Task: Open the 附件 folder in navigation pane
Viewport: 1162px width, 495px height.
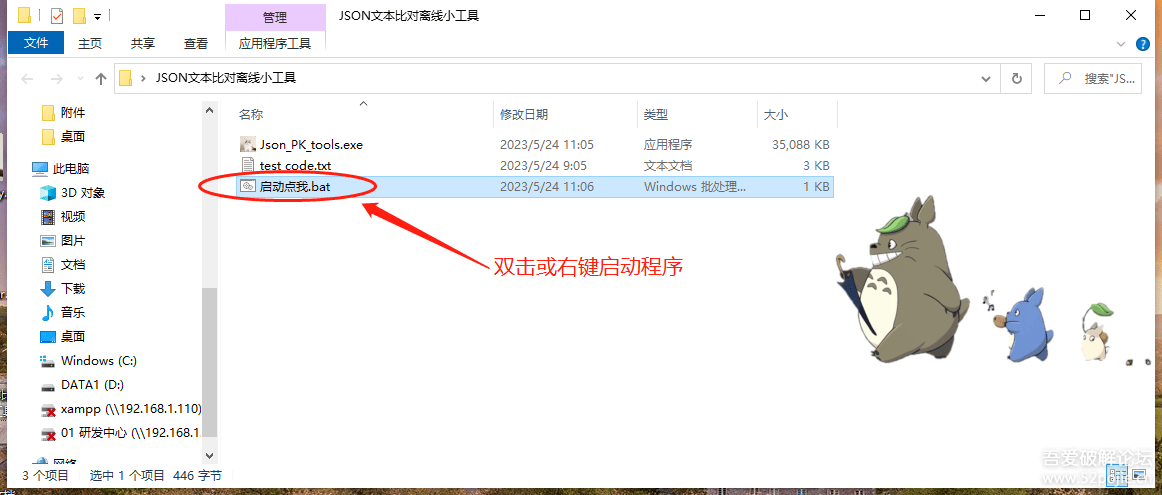Action: click(x=73, y=113)
